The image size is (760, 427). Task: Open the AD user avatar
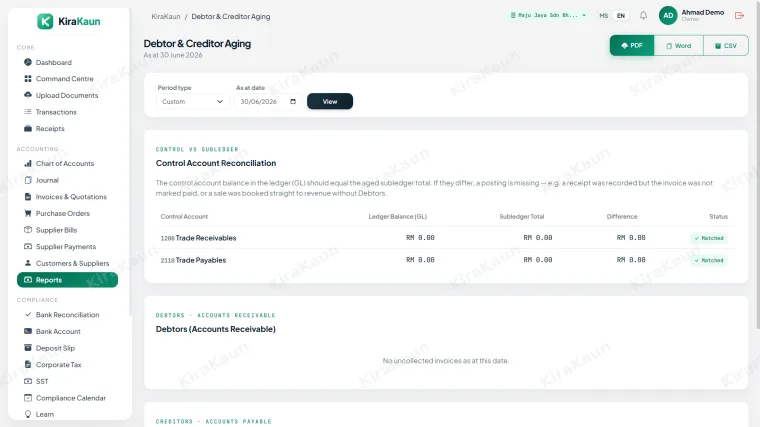click(x=668, y=16)
